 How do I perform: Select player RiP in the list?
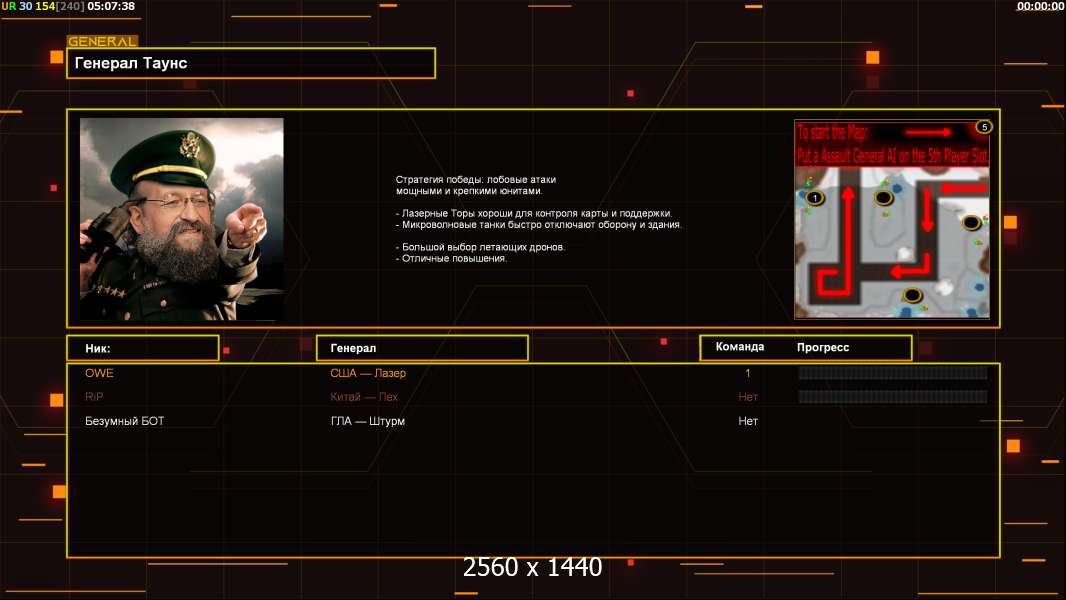[x=94, y=397]
